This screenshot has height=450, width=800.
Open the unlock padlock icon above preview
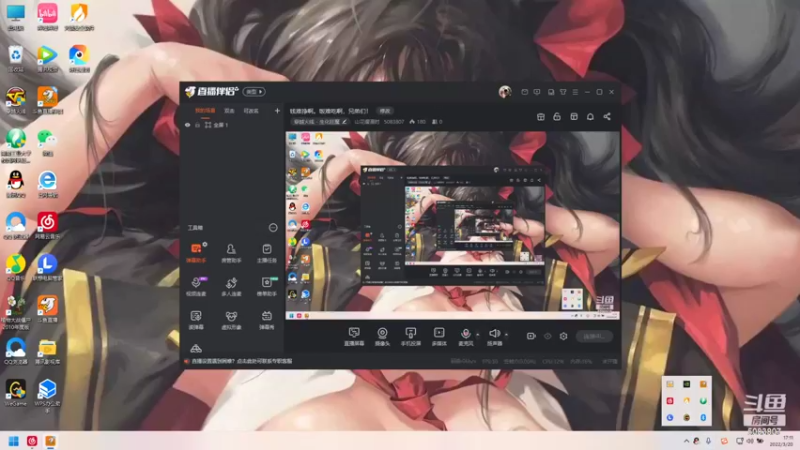(x=557, y=117)
